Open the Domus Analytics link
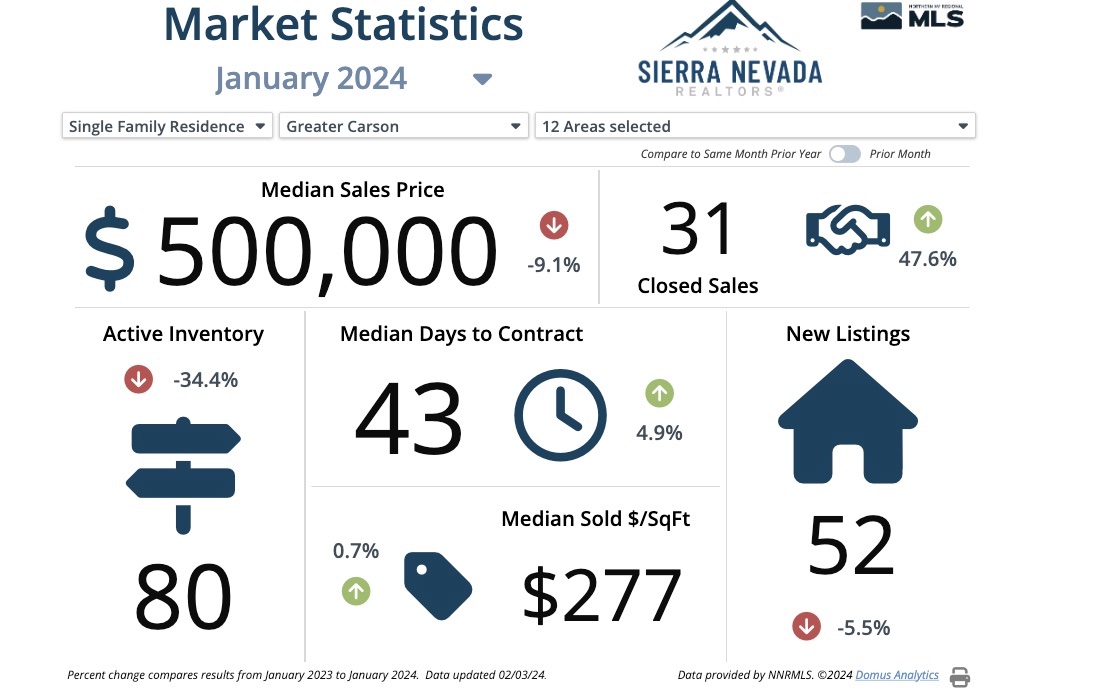1096x691 pixels. point(896,675)
